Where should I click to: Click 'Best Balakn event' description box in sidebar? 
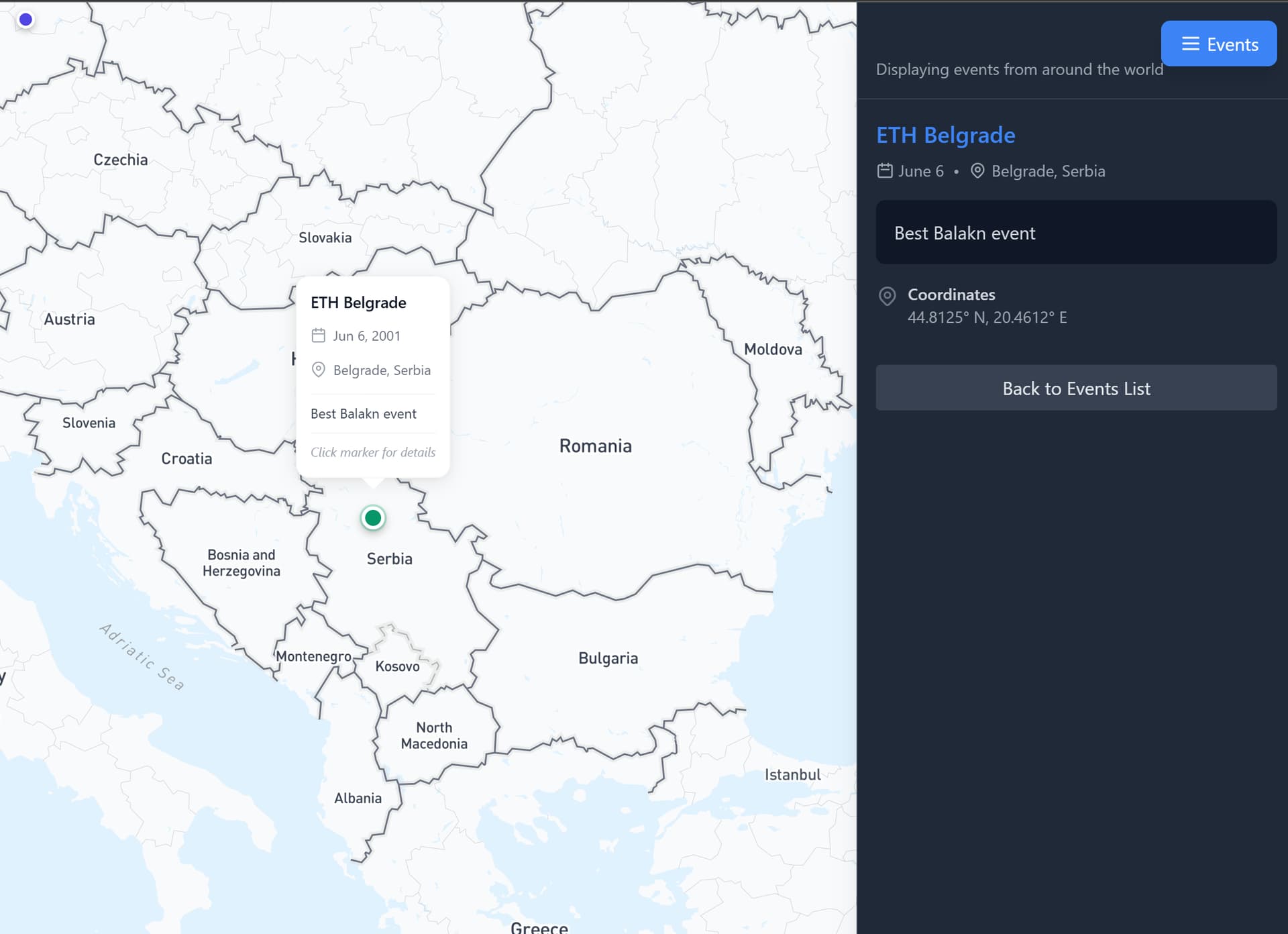[1076, 232]
